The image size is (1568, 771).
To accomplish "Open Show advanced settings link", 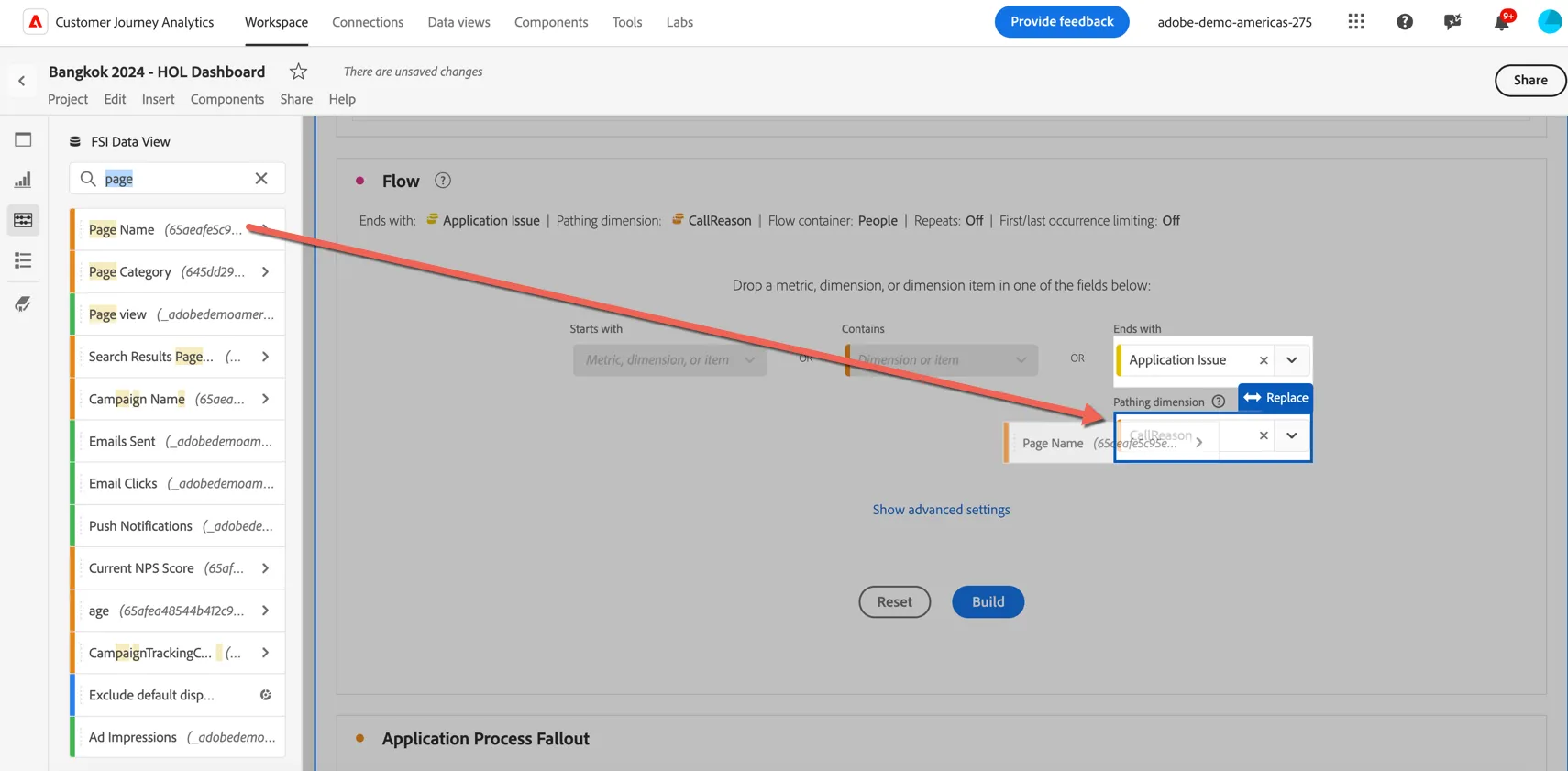I will click(x=941, y=510).
